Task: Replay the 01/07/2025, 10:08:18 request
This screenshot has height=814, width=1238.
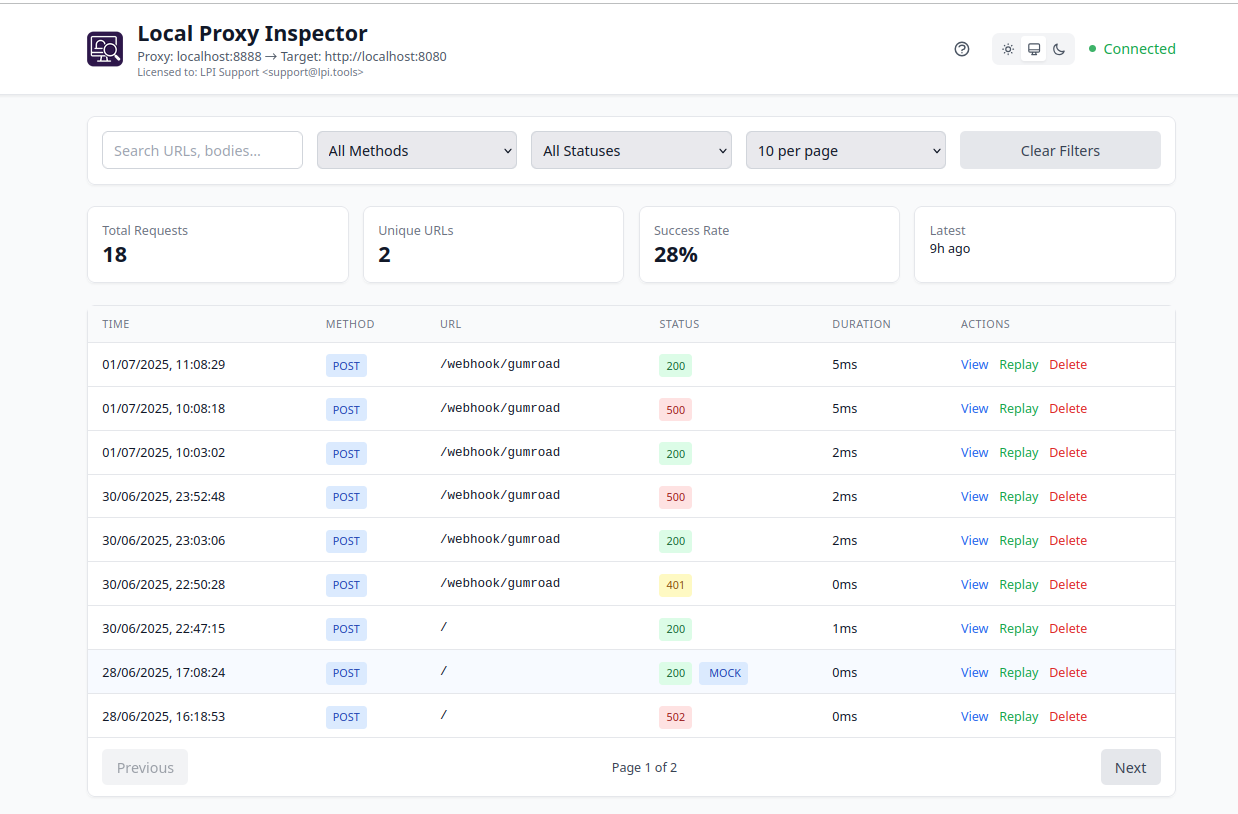Action: [x=1019, y=409]
